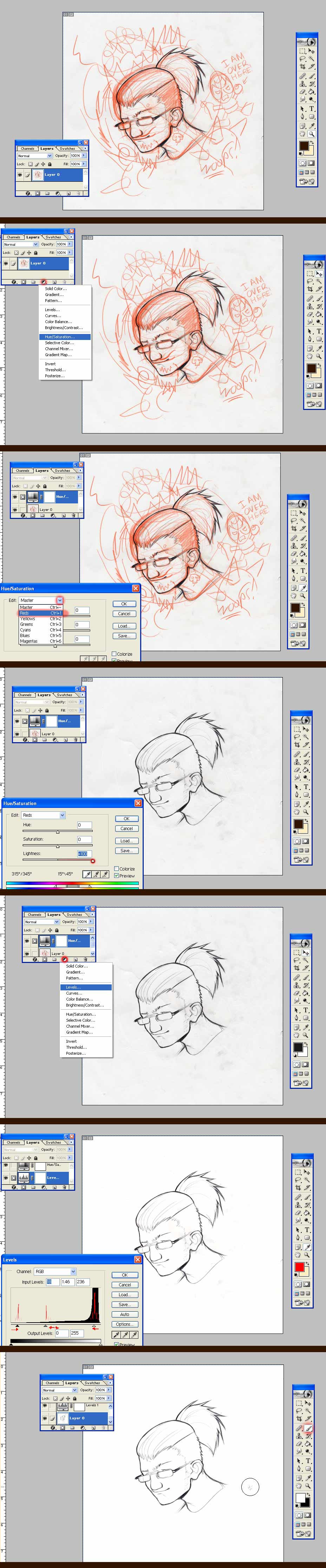Select Magentas in the open Edit list
Screen dimensions: 326x1568
(41, 641)
